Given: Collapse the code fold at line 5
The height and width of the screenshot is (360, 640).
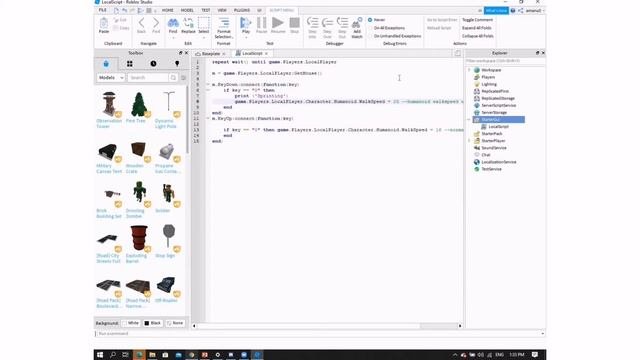Looking at the screenshot, I should coord(208,84).
